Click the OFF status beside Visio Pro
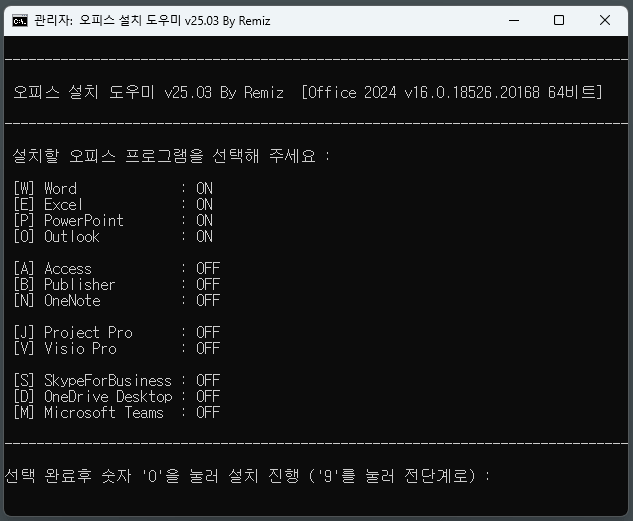Screen dimensions: 633x521 [208, 349]
